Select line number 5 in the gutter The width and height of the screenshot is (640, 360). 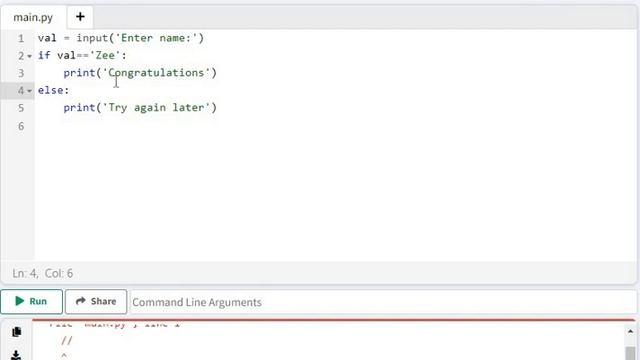(21, 108)
